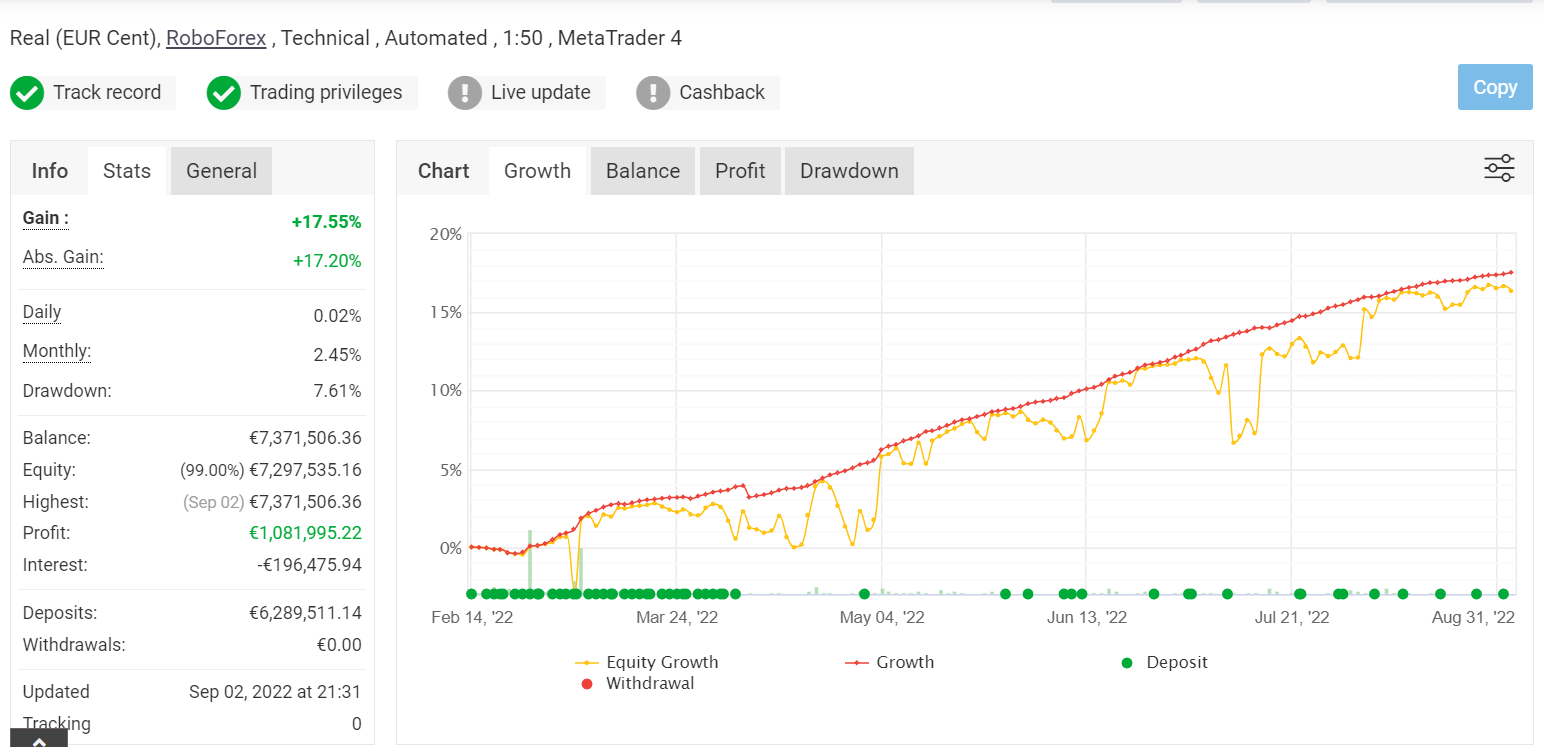Switch chart to the Balance tab
1544x747 pixels.
pyautogui.click(x=643, y=171)
